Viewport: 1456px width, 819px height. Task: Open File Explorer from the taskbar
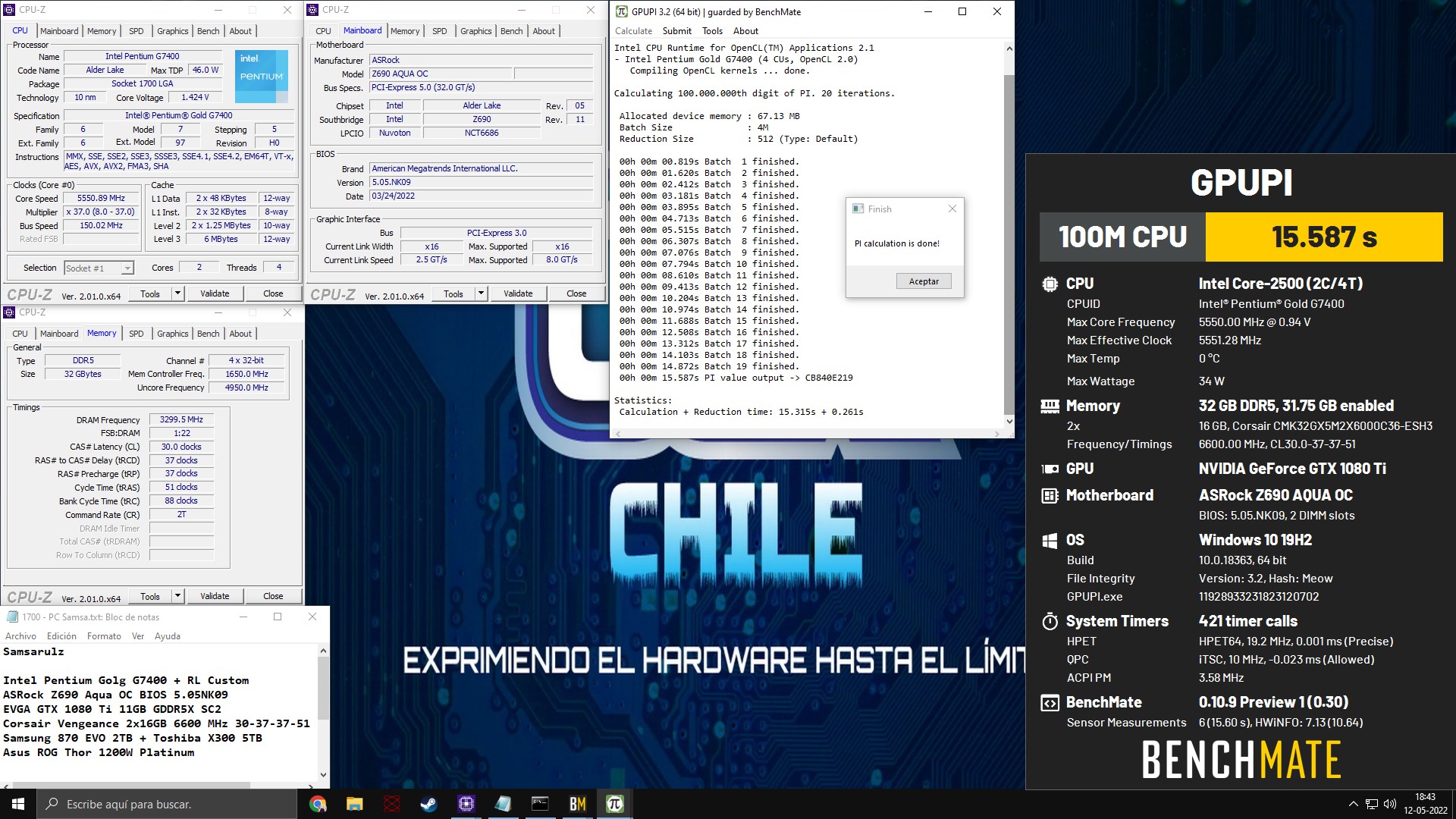tap(355, 804)
